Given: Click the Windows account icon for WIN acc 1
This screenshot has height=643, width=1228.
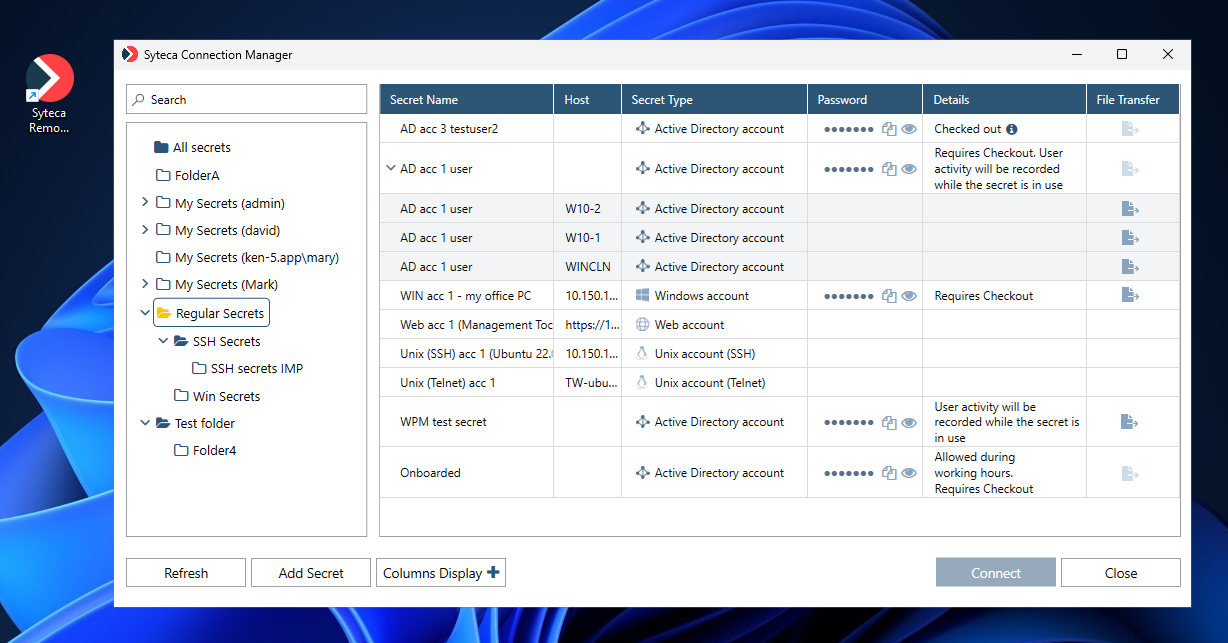Looking at the screenshot, I should (x=643, y=295).
